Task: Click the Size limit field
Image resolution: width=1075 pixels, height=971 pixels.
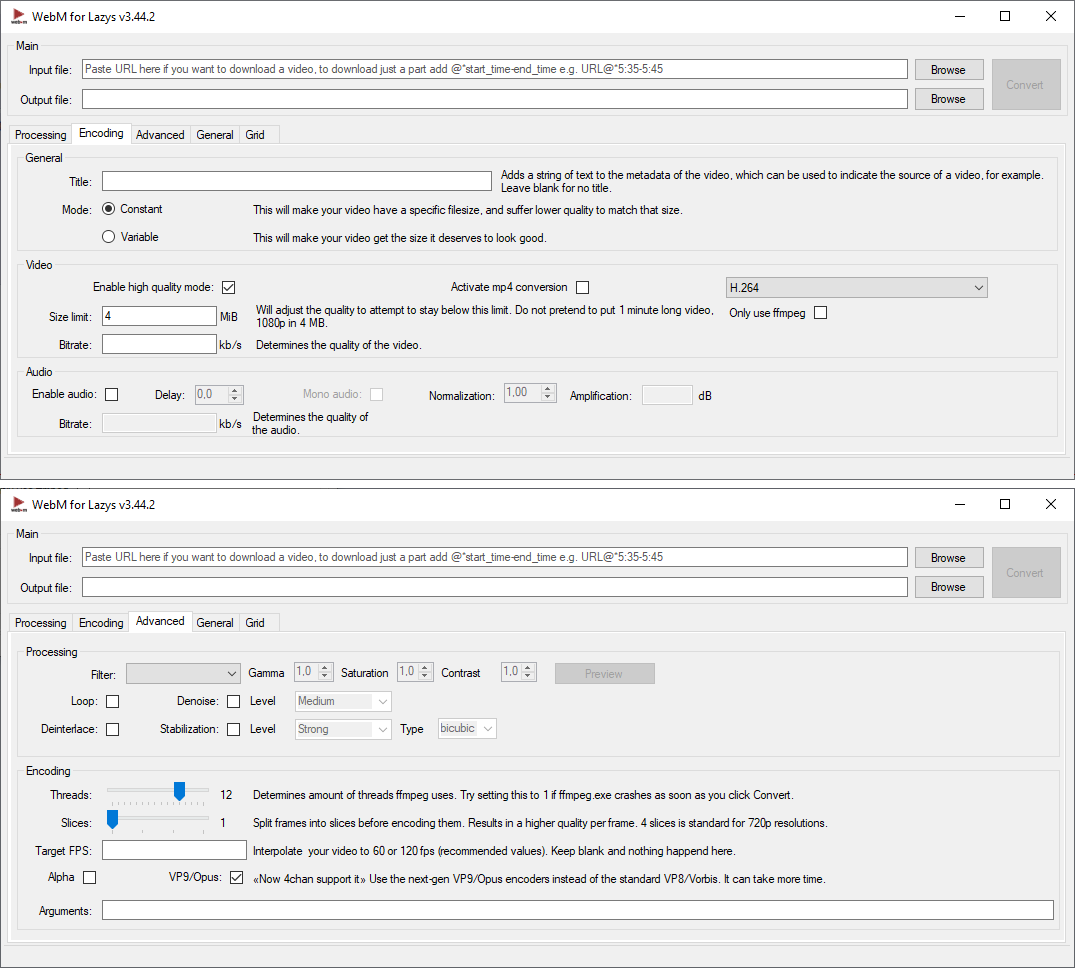Action: coord(159,316)
